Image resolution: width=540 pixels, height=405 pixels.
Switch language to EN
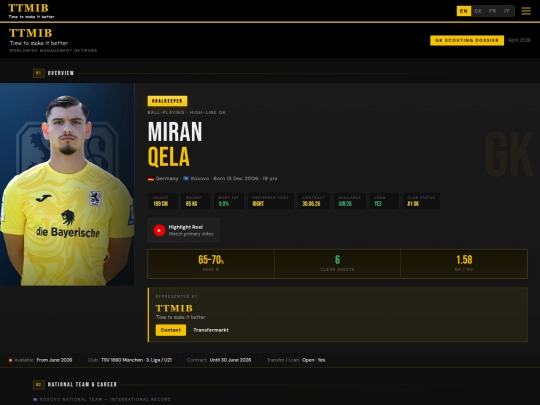tap(464, 11)
